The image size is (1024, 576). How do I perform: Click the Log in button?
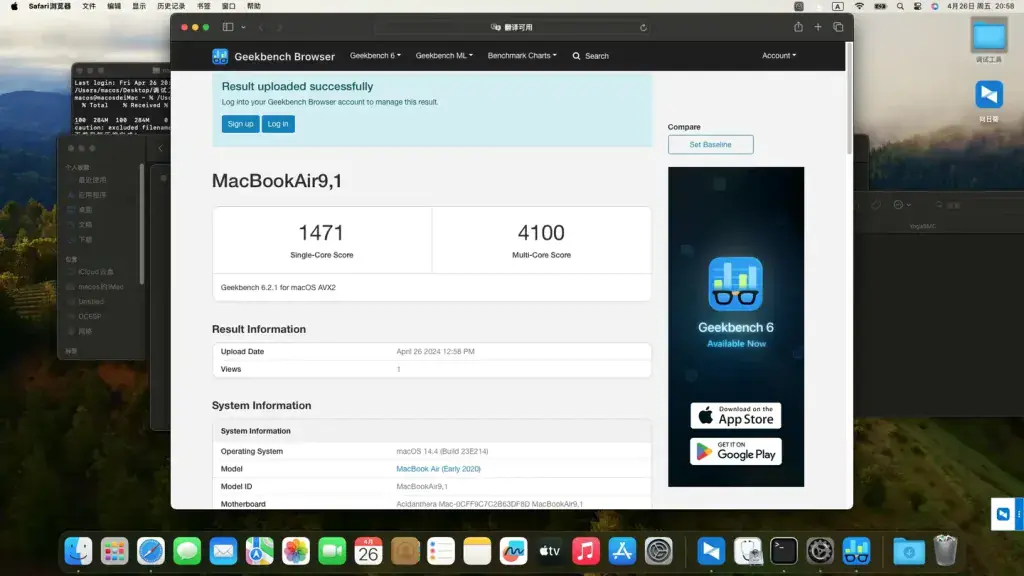click(278, 124)
